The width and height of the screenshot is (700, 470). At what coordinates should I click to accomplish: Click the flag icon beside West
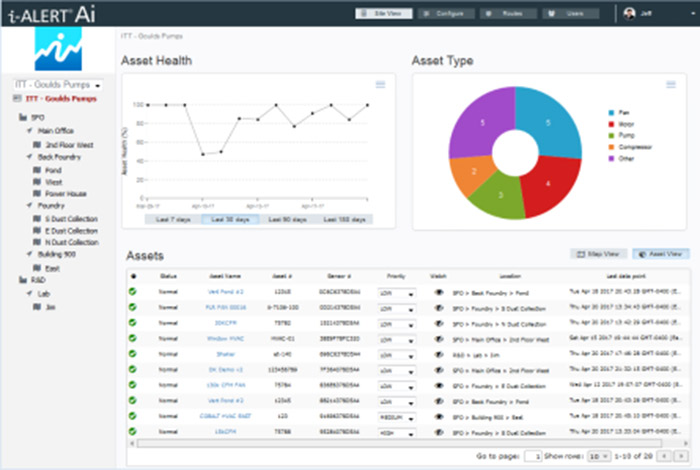38,182
